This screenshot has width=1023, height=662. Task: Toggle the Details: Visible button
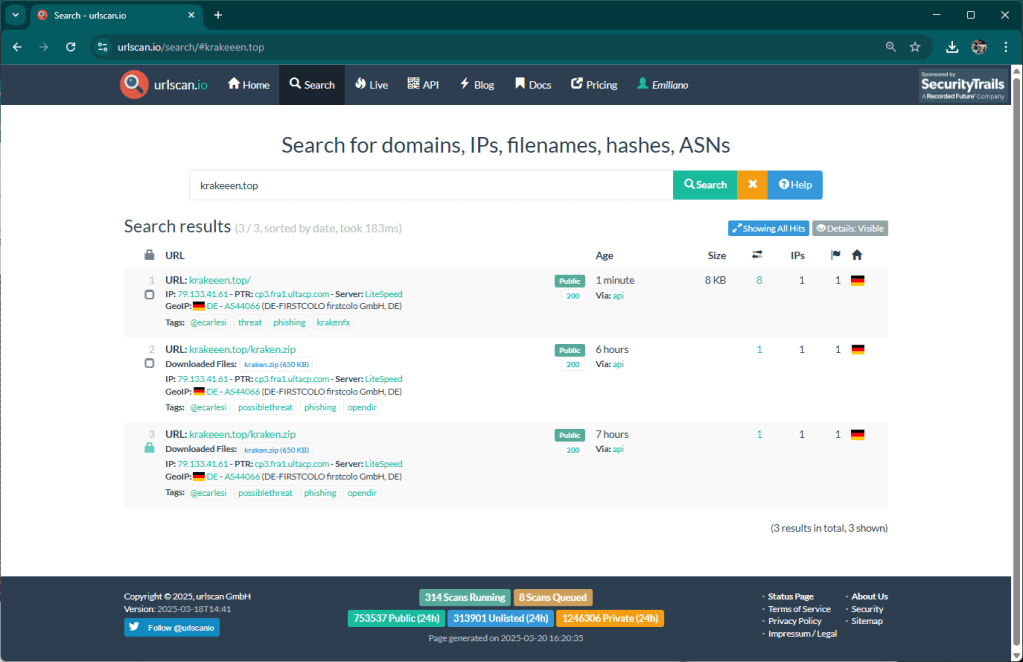pos(849,228)
